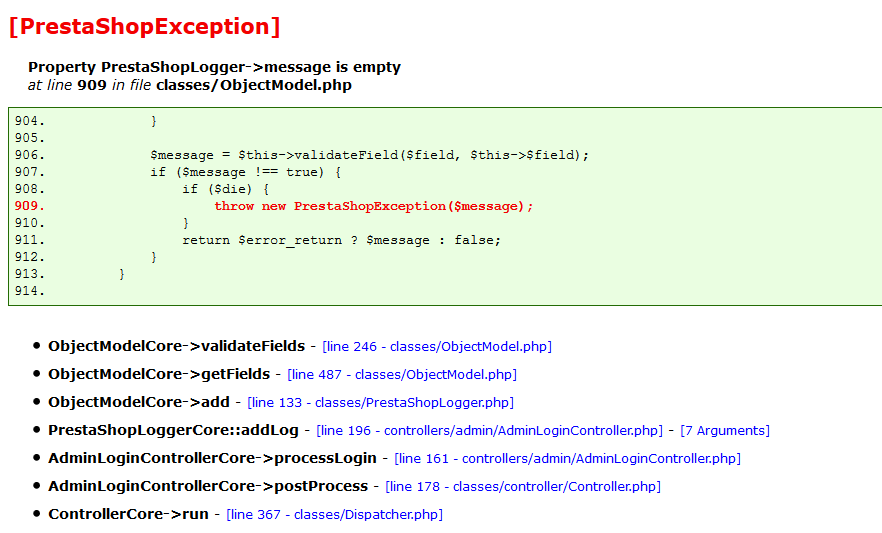
Task: Open line 133 classes/PrestaShopLogger.php link
Action: pos(380,403)
